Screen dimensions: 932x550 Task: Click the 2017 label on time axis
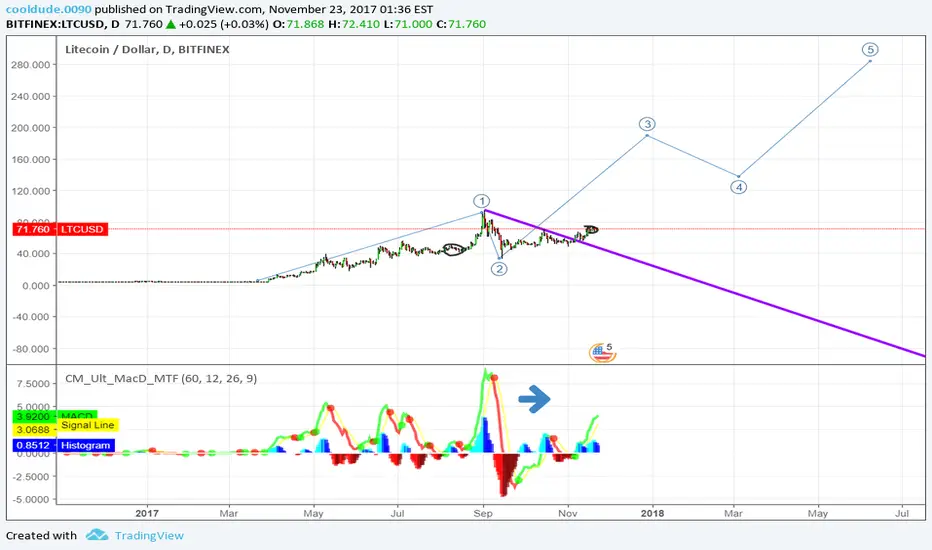(x=147, y=513)
